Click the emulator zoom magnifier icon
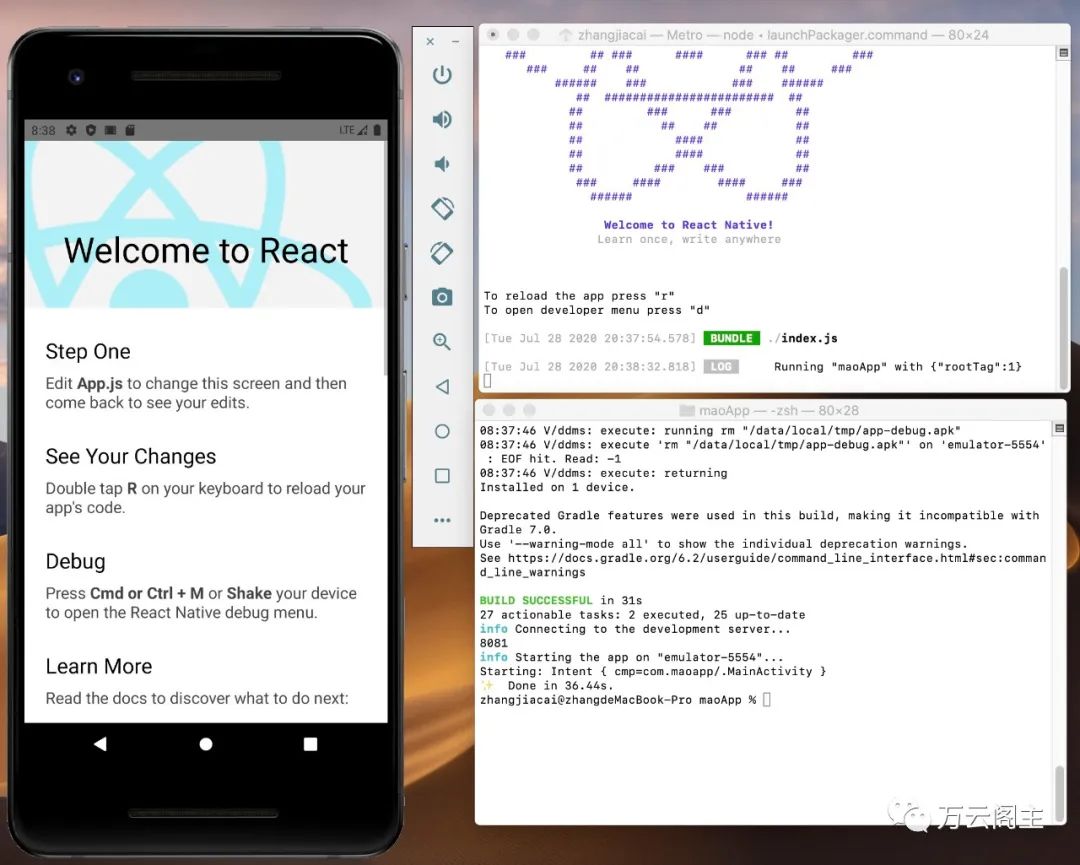Viewport: 1080px width, 865px height. (x=442, y=342)
